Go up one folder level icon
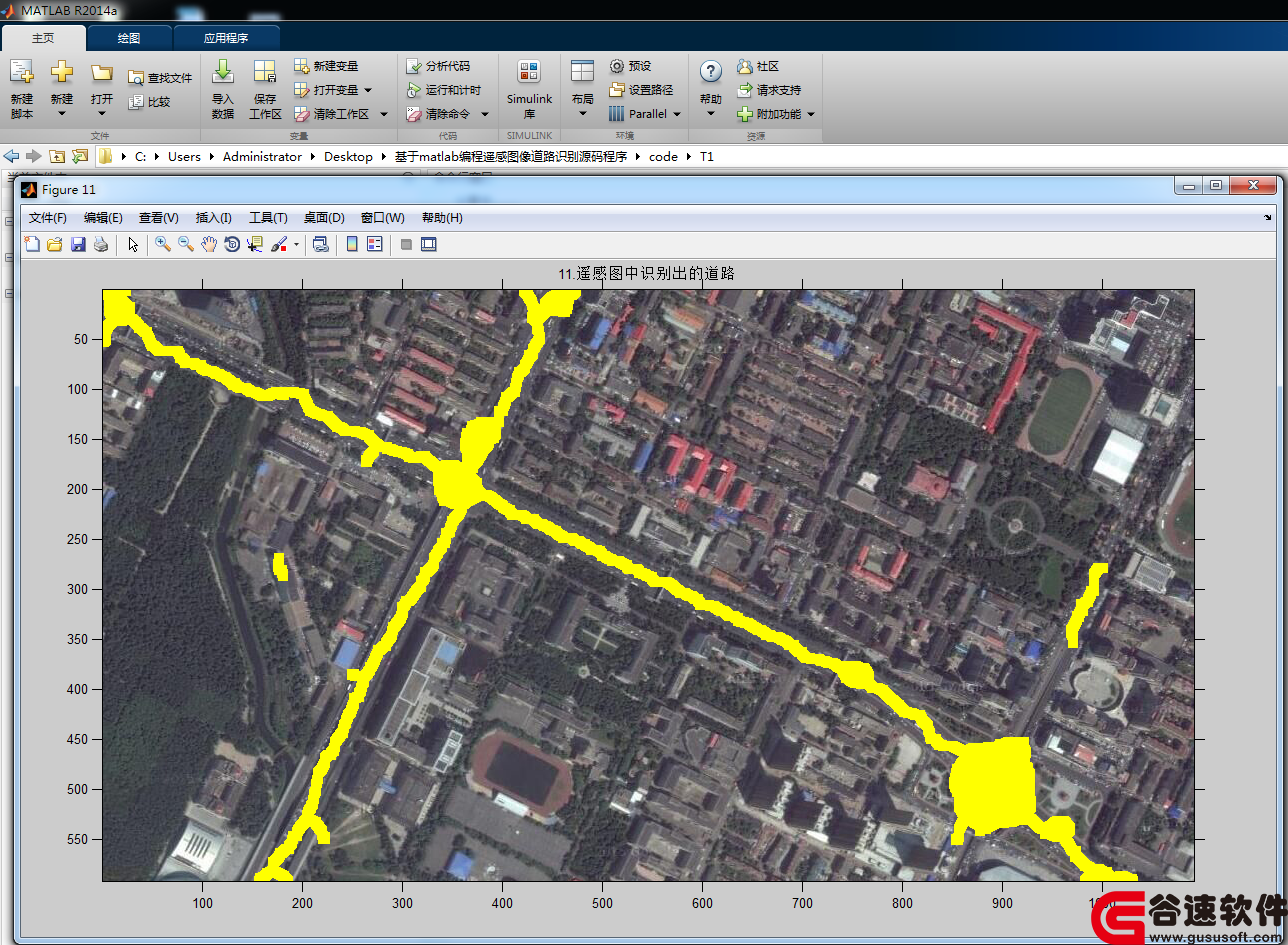Screen dimensions: 1288x945 pos(57,156)
